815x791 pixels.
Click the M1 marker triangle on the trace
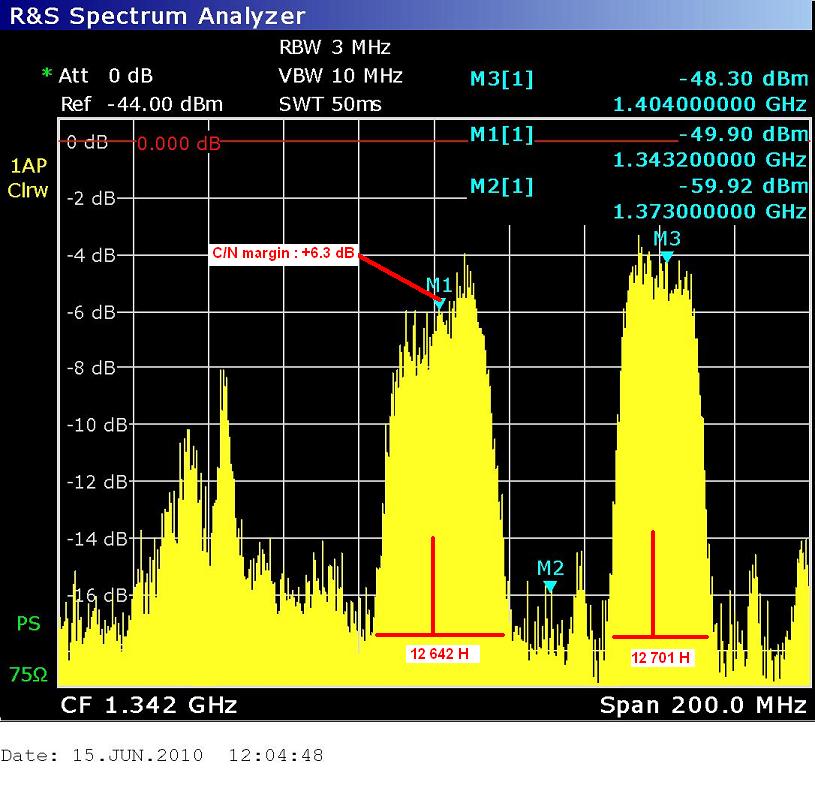439,303
